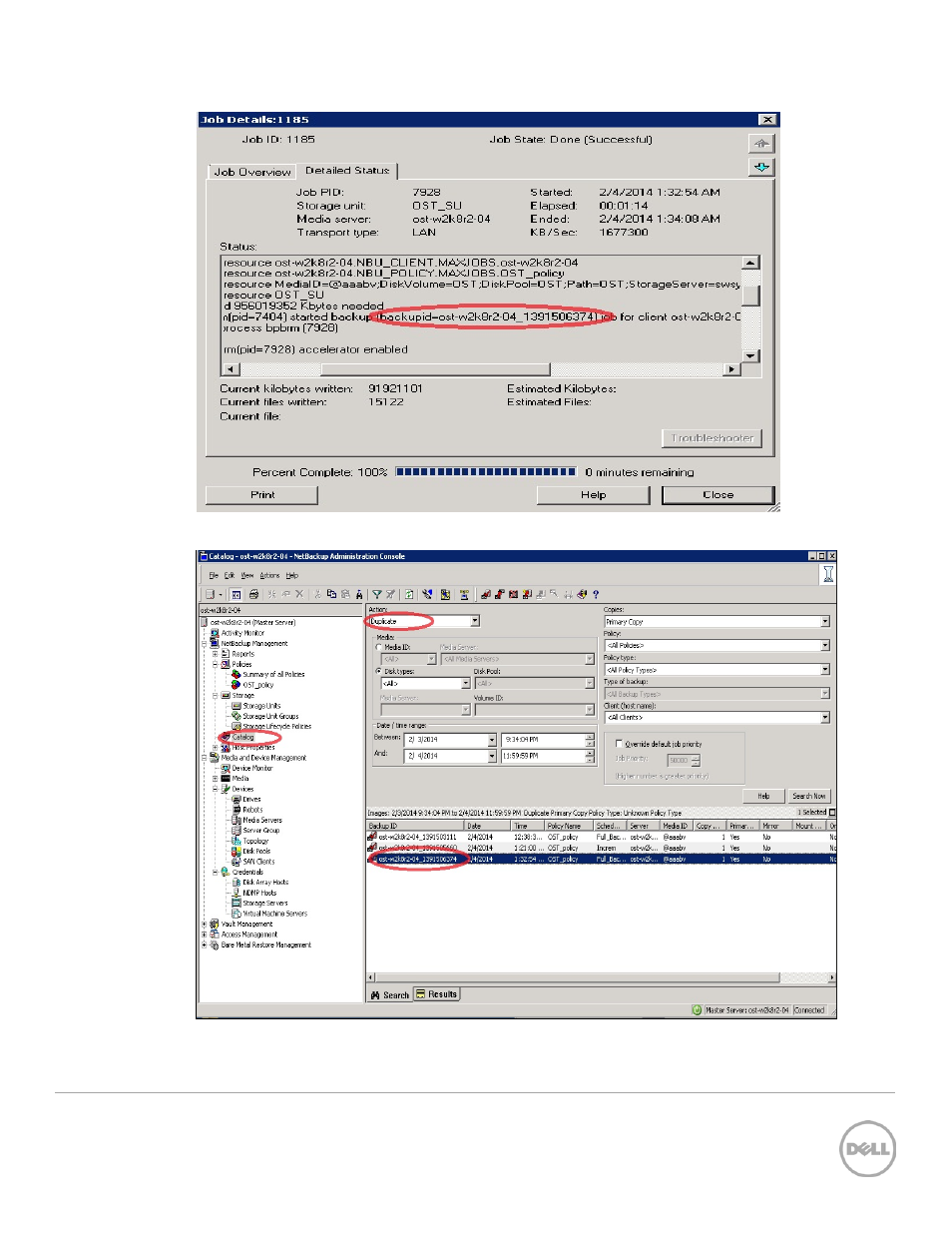Switch to the Detailed Status tab

(347, 171)
